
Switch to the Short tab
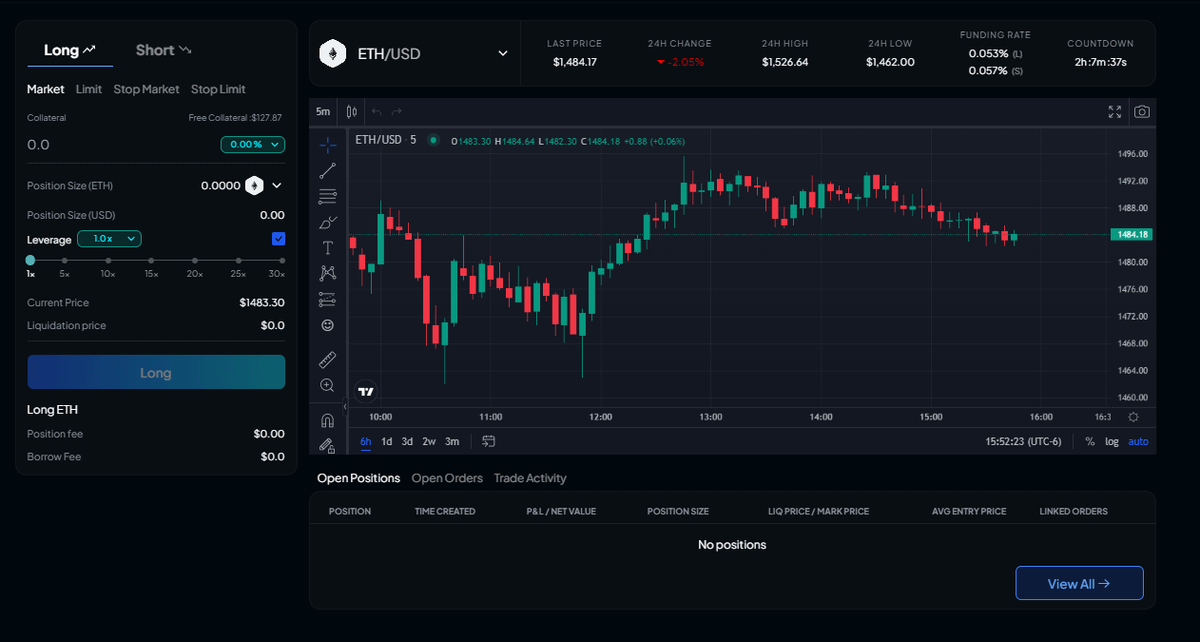point(163,50)
